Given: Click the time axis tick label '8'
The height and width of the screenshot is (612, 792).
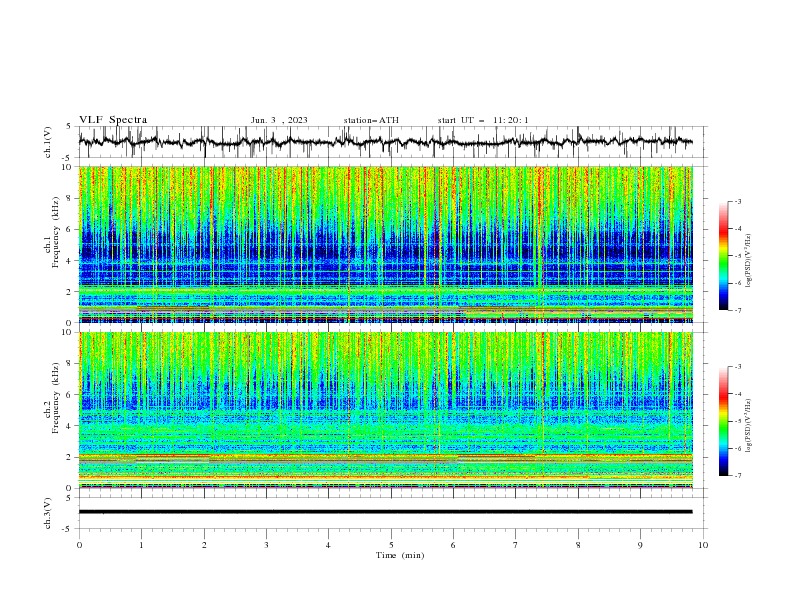Looking at the screenshot, I should 578,545.
